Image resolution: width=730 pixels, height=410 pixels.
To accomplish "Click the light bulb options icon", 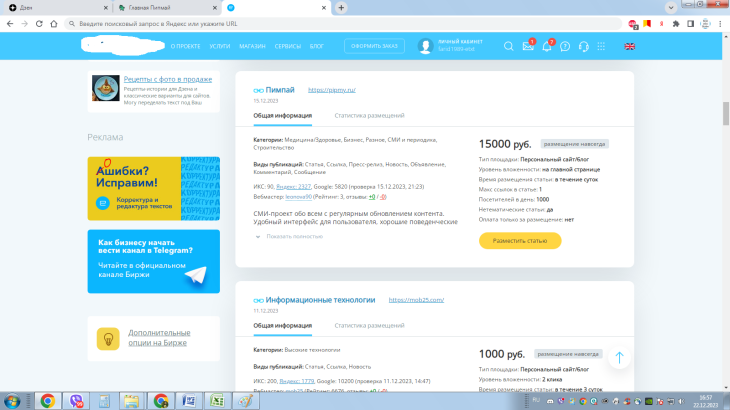I will point(108,339).
